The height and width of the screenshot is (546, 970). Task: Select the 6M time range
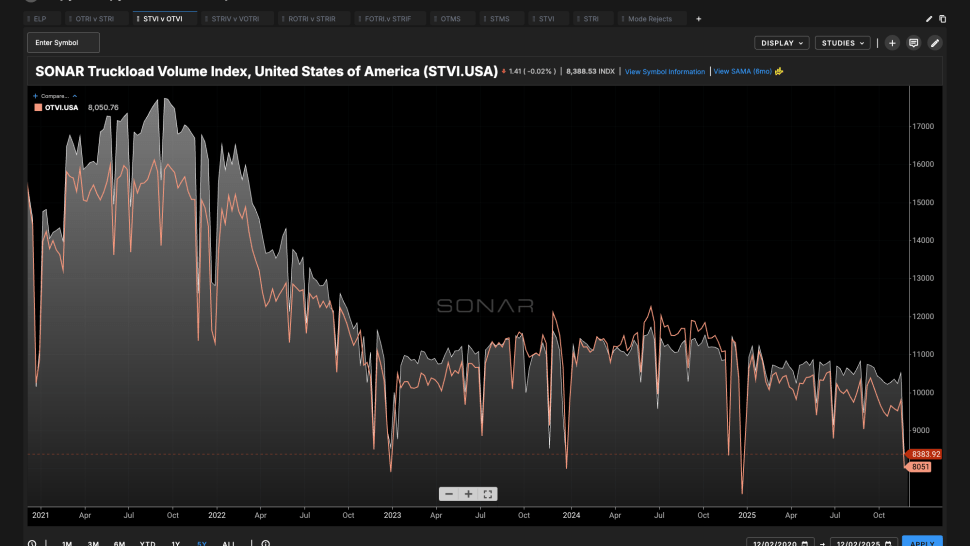[x=119, y=544]
